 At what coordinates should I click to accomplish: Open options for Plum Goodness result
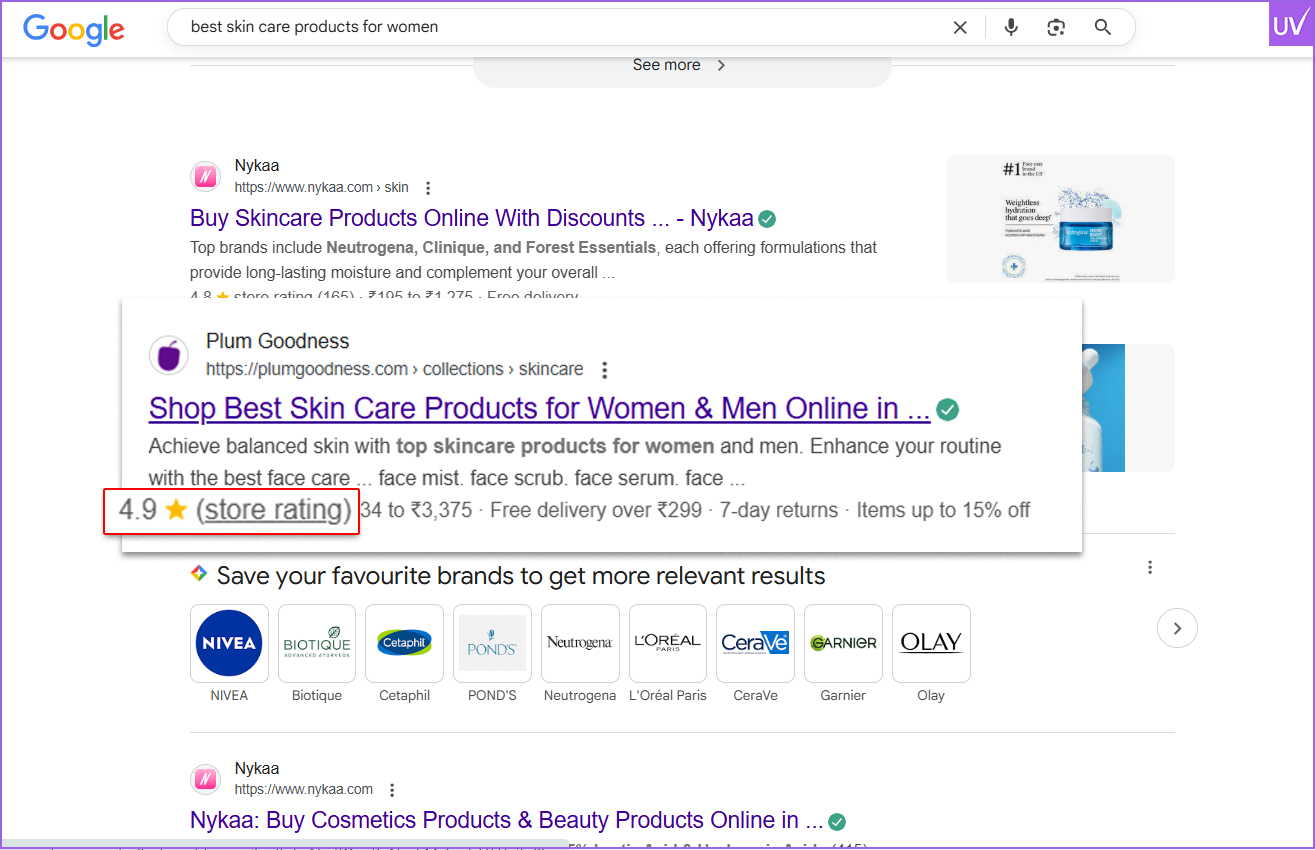(604, 370)
